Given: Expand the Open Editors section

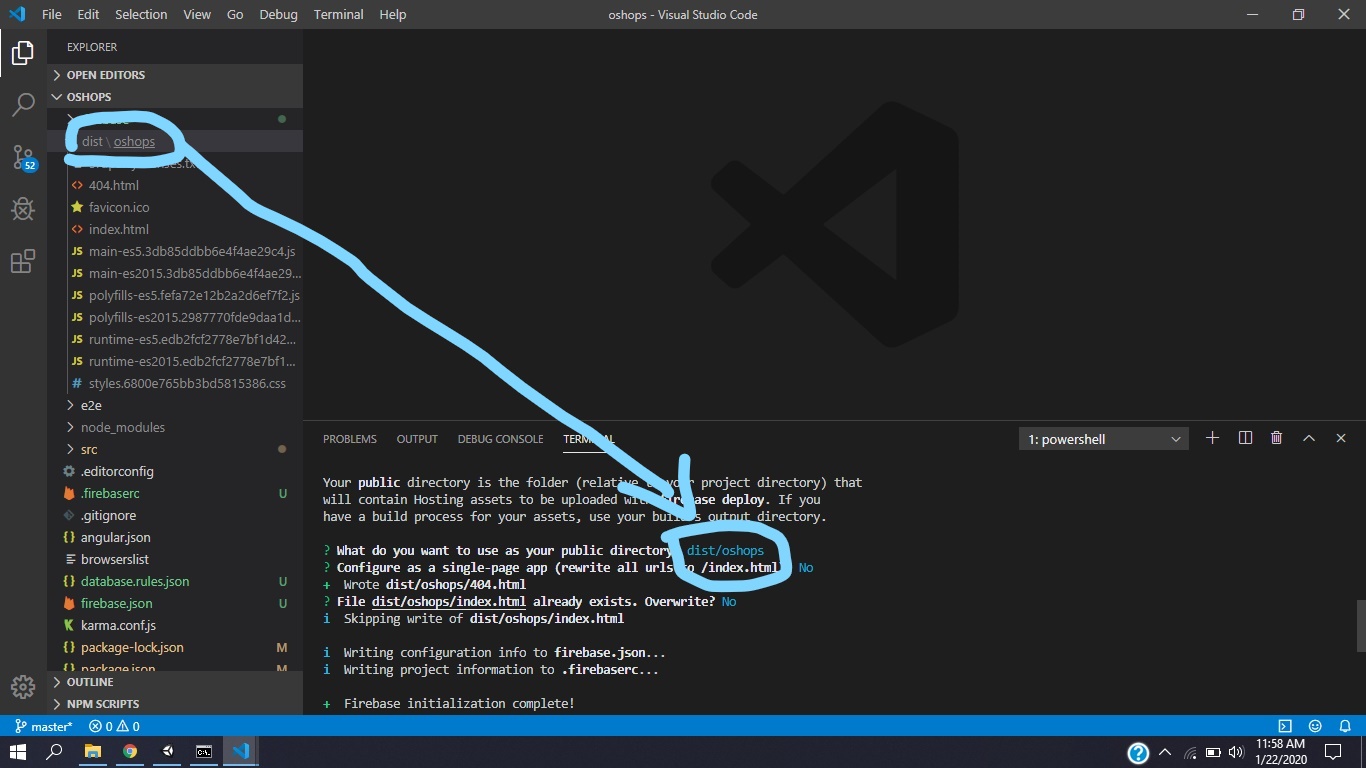Looking at the screenshot, I should pyautogui.click(x=175, y=75).
